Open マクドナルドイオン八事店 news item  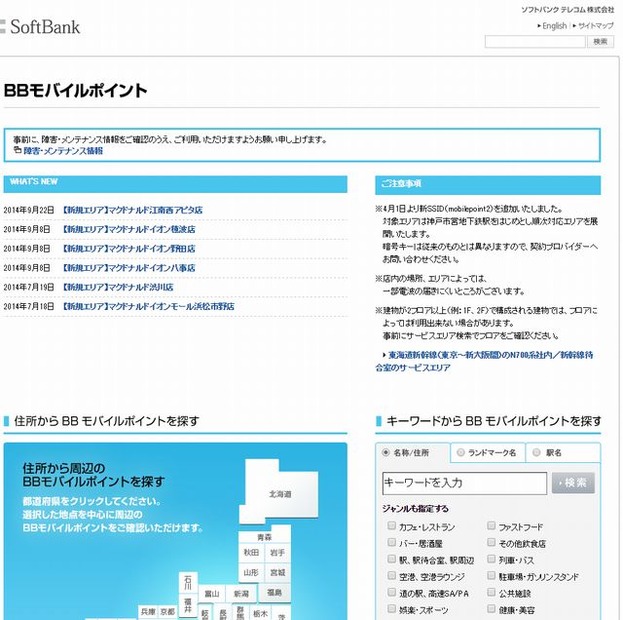pos(129,268)
